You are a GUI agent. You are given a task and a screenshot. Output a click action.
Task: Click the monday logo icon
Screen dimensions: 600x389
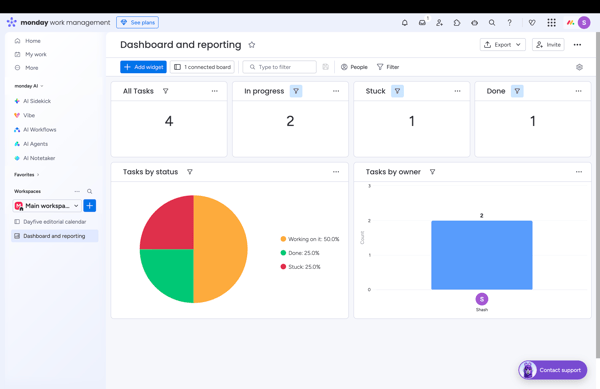coord(11,22)
